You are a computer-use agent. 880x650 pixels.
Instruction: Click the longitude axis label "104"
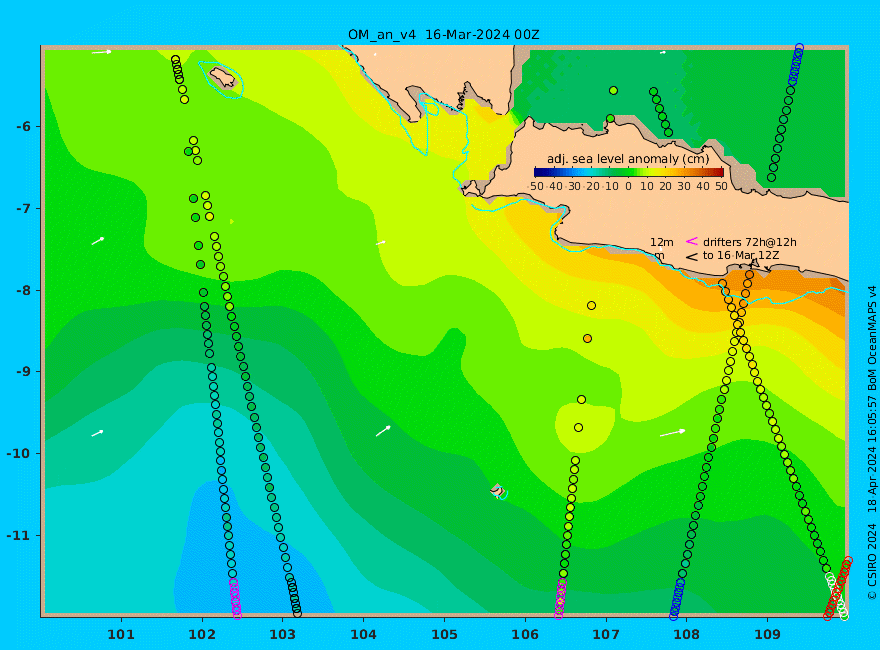tap(364, 635)
